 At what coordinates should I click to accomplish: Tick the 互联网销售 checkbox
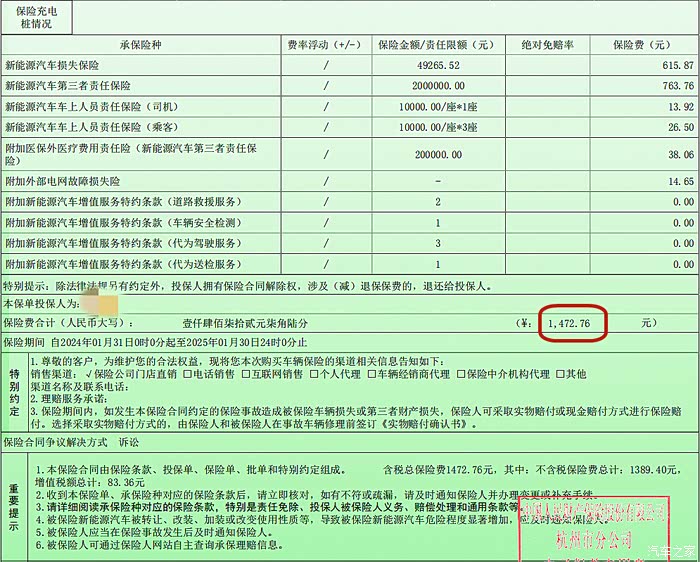[246, 374]
